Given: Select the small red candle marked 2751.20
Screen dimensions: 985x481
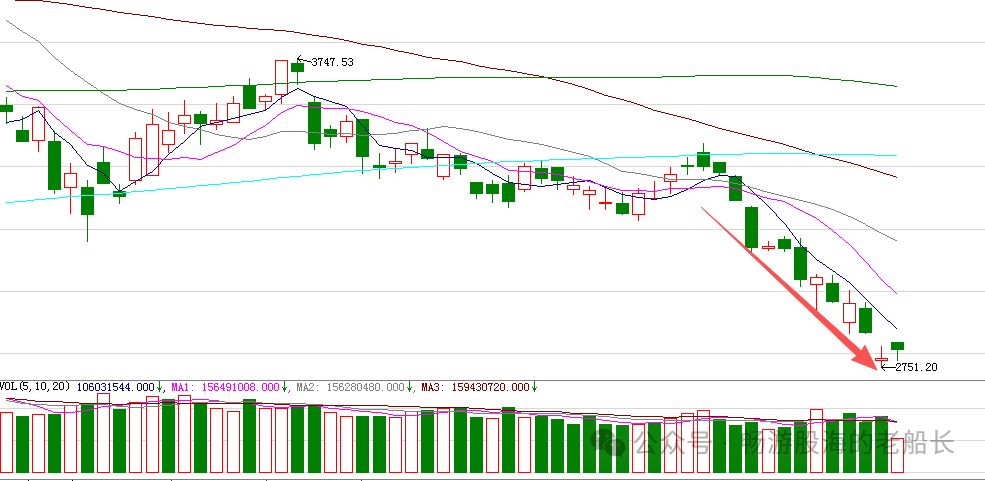Looking at the screenshot, I should pos(881,357).
